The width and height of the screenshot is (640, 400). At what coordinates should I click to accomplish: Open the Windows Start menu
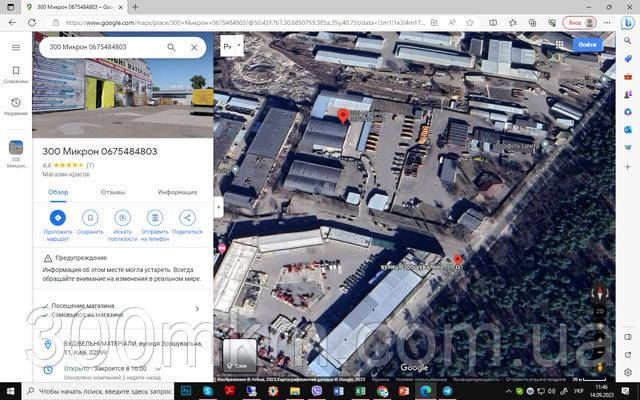pos(11,391)
